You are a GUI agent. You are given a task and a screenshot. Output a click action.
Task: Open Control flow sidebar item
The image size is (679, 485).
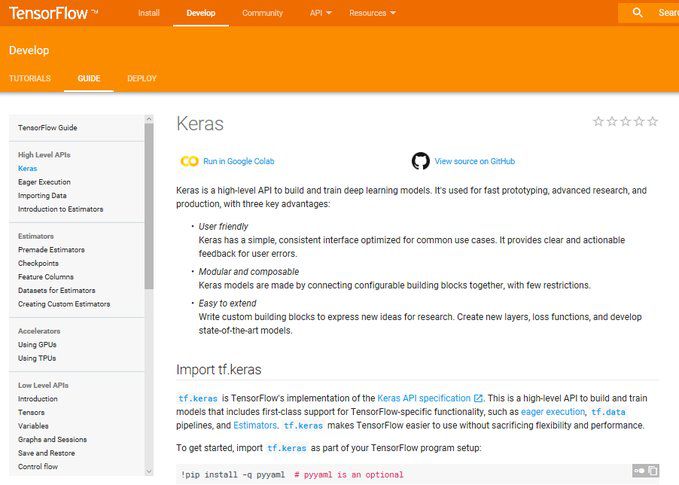click(x=38, y=466)
